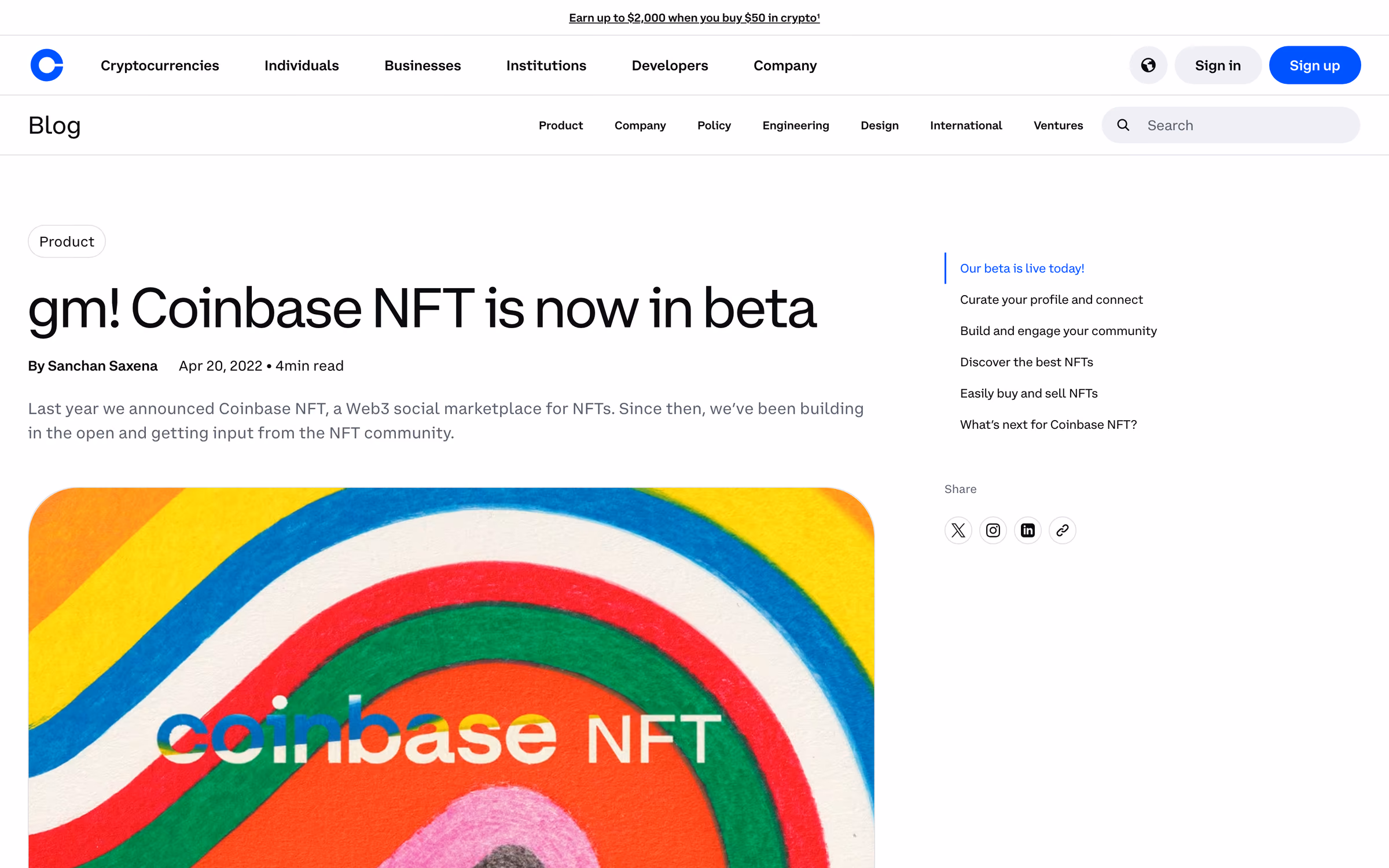Jump to Discover the best NFTs
The height and width of the screenshot is (868, 1389).
pos(1026,362)
